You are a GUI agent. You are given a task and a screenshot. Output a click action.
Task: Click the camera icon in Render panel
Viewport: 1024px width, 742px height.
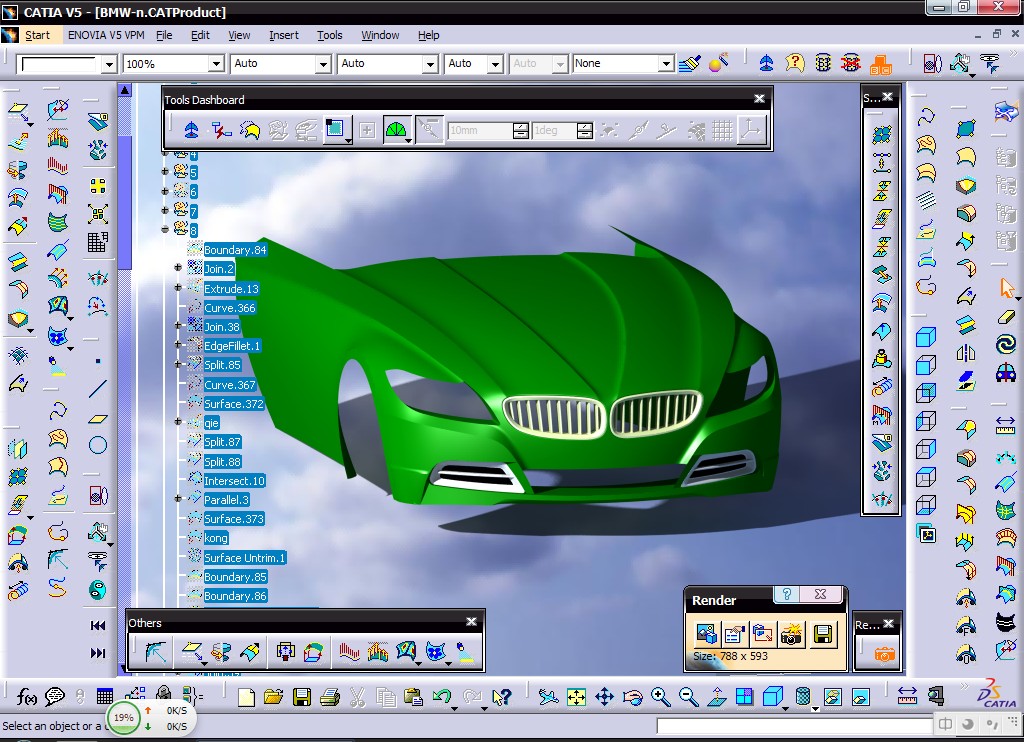point(791,634)
